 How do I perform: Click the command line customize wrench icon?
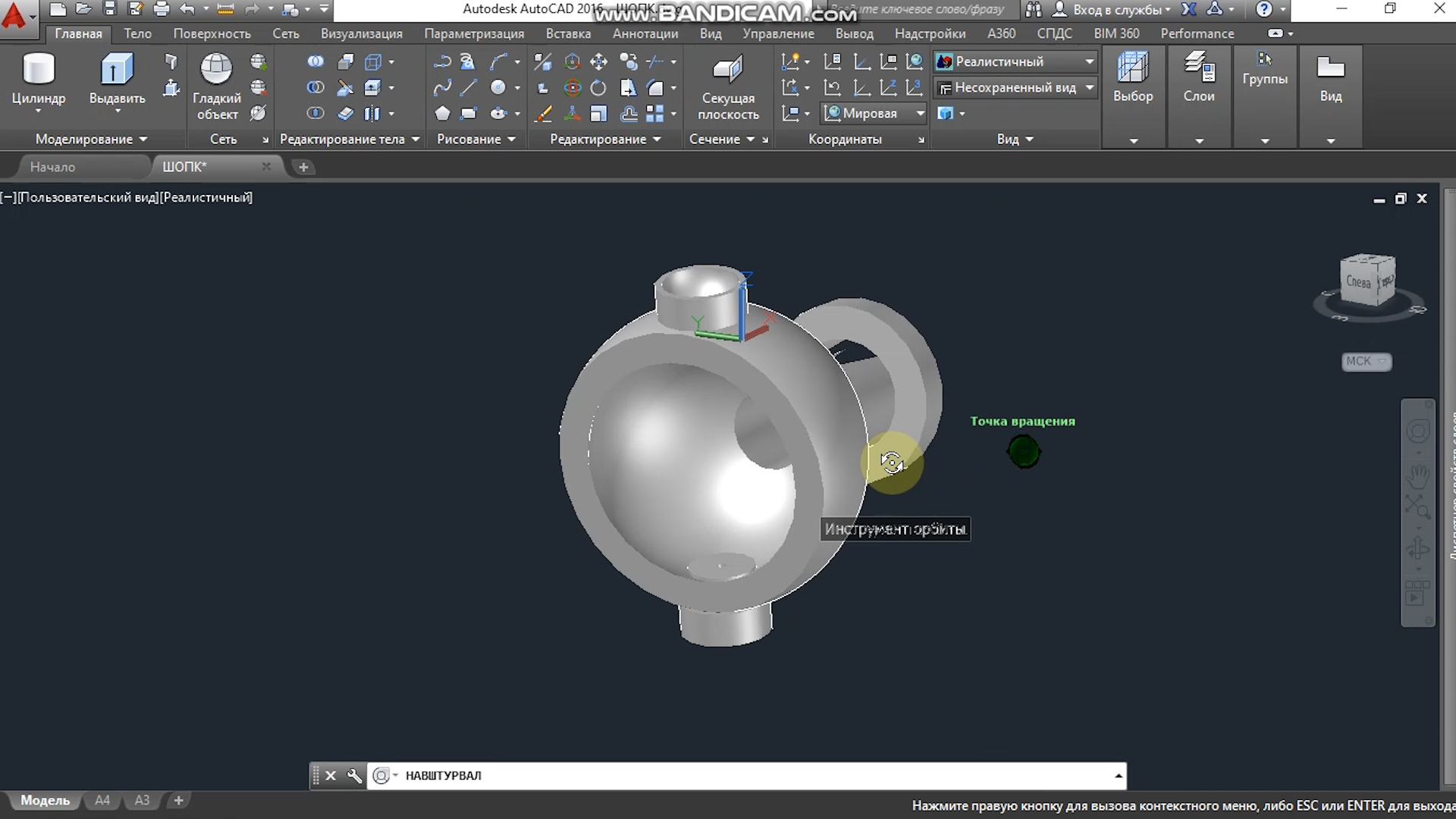(354, 775)
